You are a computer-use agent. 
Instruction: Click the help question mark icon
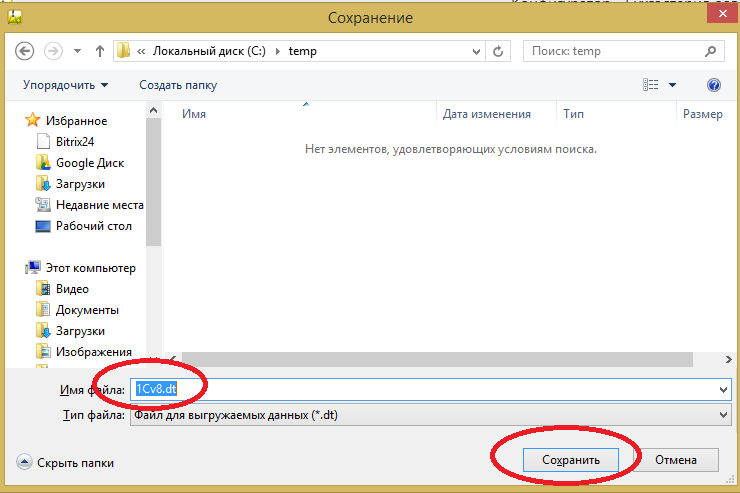click(713, 86)
